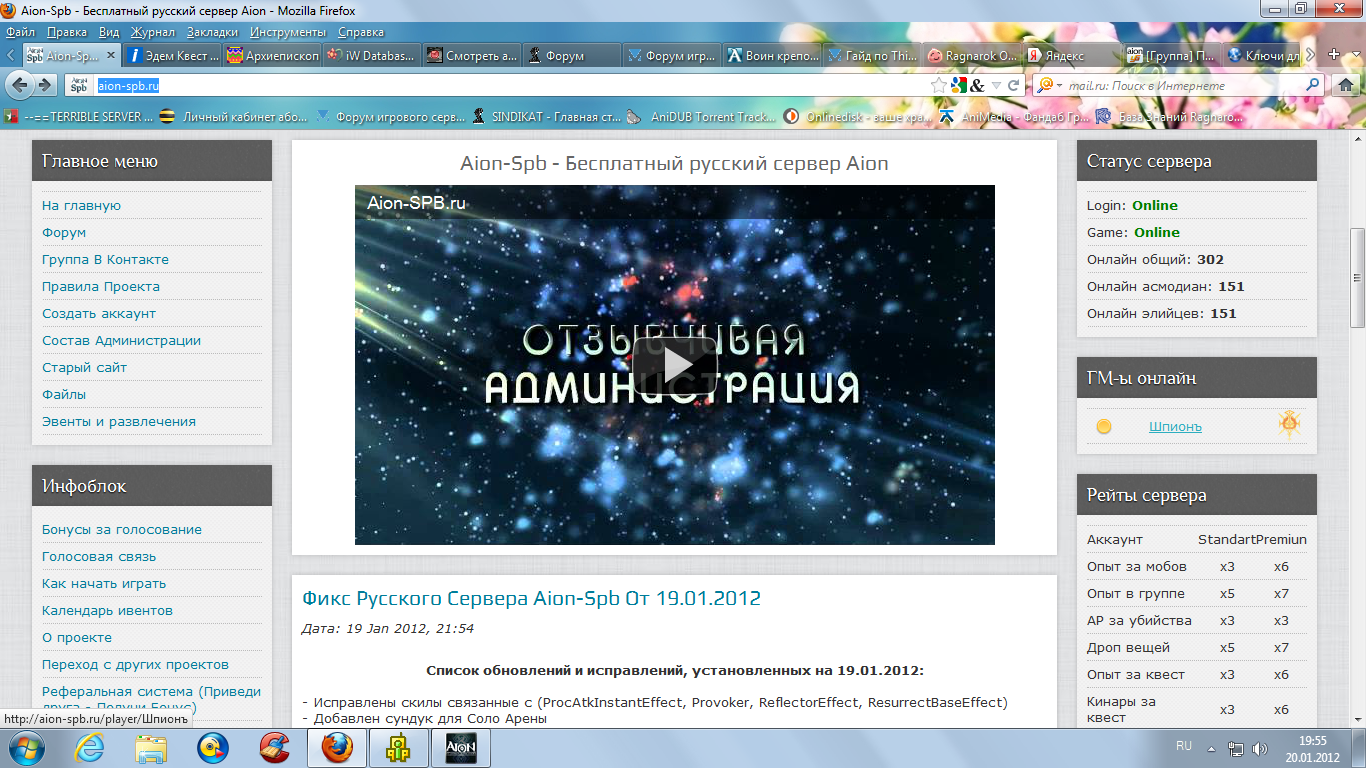The height and width of the screenshot is (768, 1366).
Task: Open the На главную menu link
Action: click(81, 205)
